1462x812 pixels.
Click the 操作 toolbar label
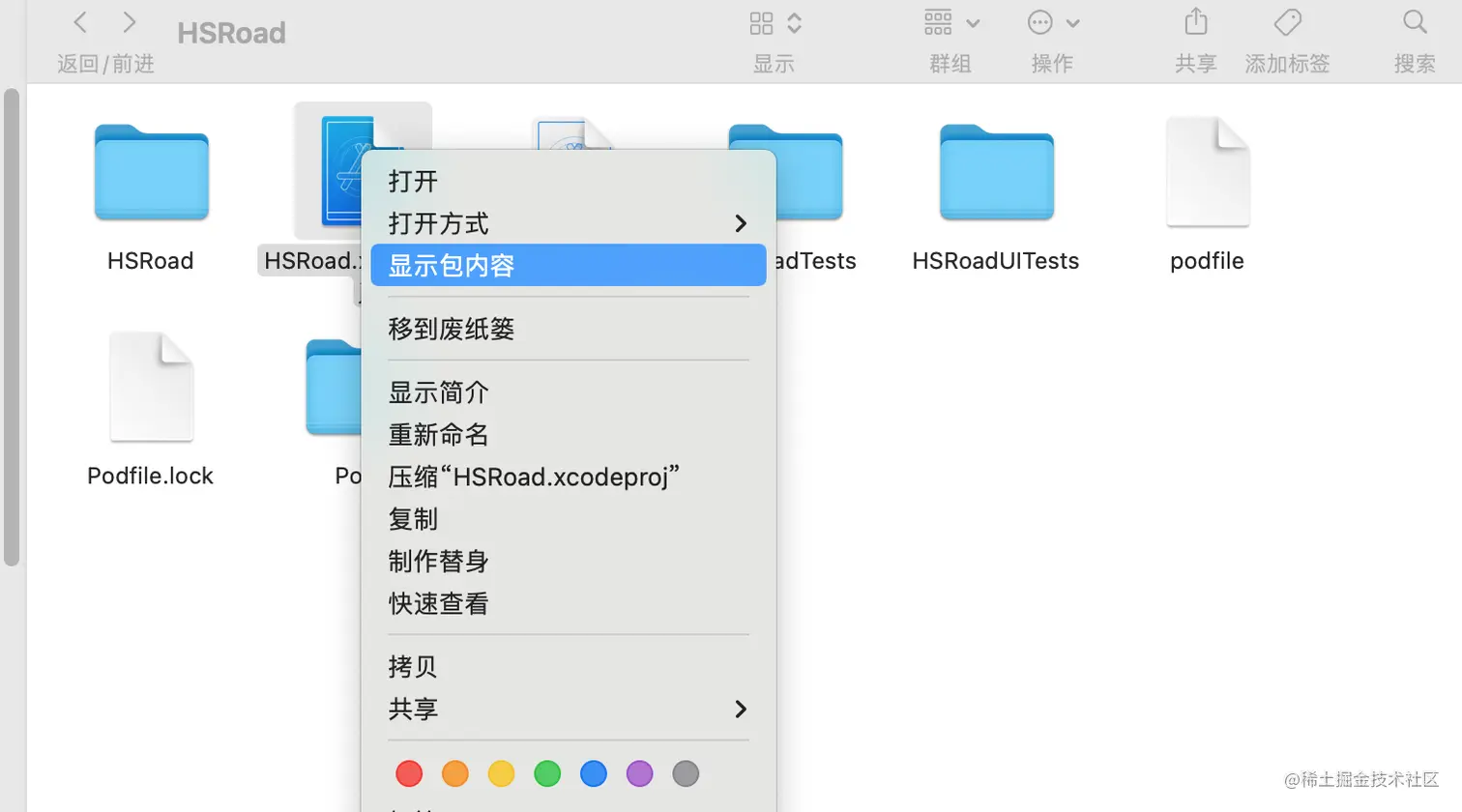[1052, 64]
